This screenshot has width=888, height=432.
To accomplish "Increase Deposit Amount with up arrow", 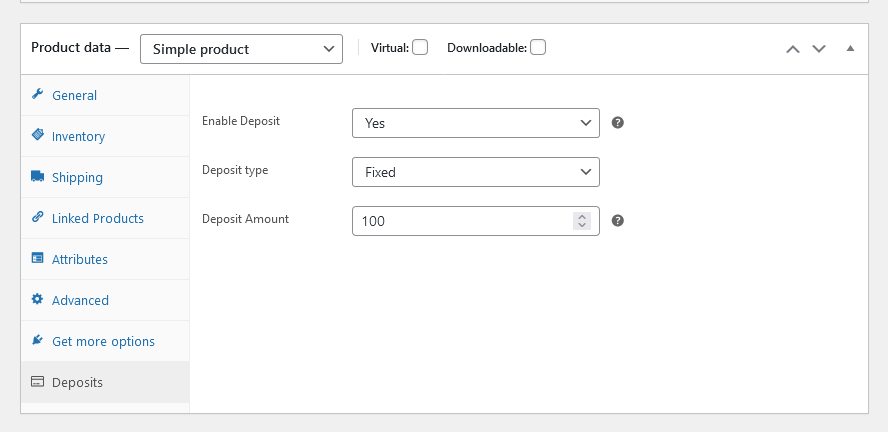I will pyautogui.click(x=582, y=216).
